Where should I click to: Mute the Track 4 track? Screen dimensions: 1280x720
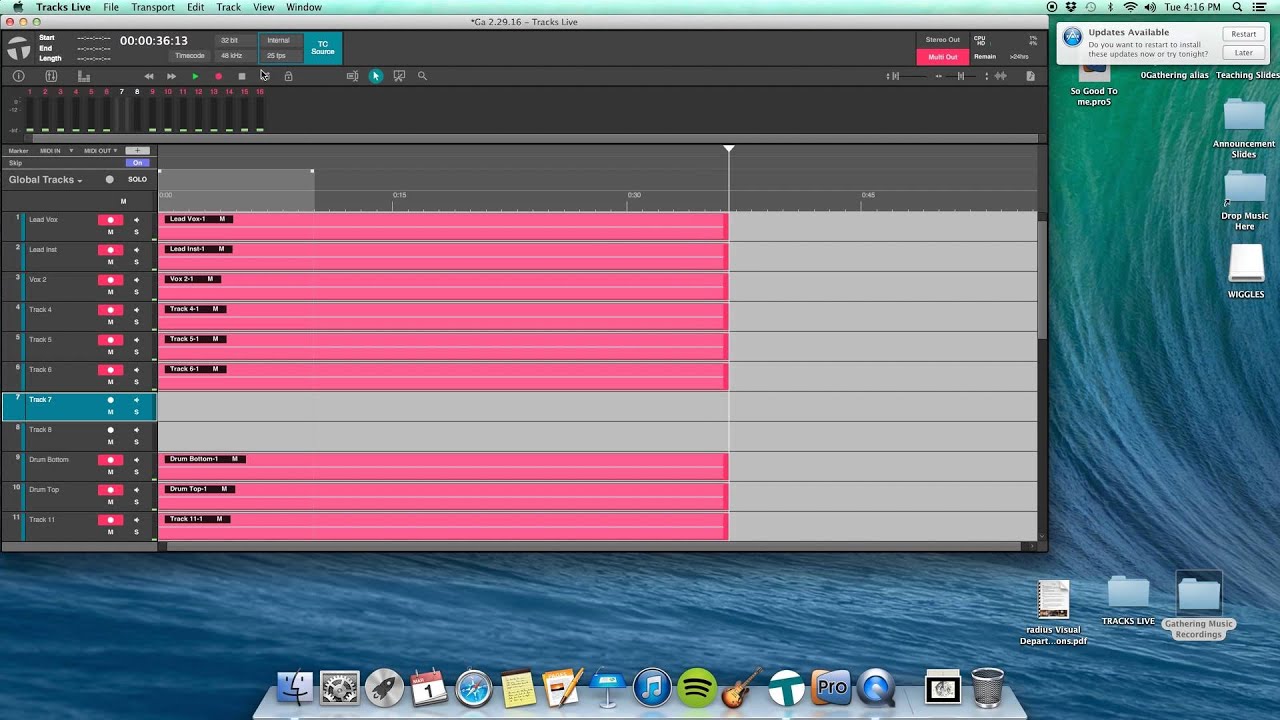pyautogui.click(x=110, y=322)
